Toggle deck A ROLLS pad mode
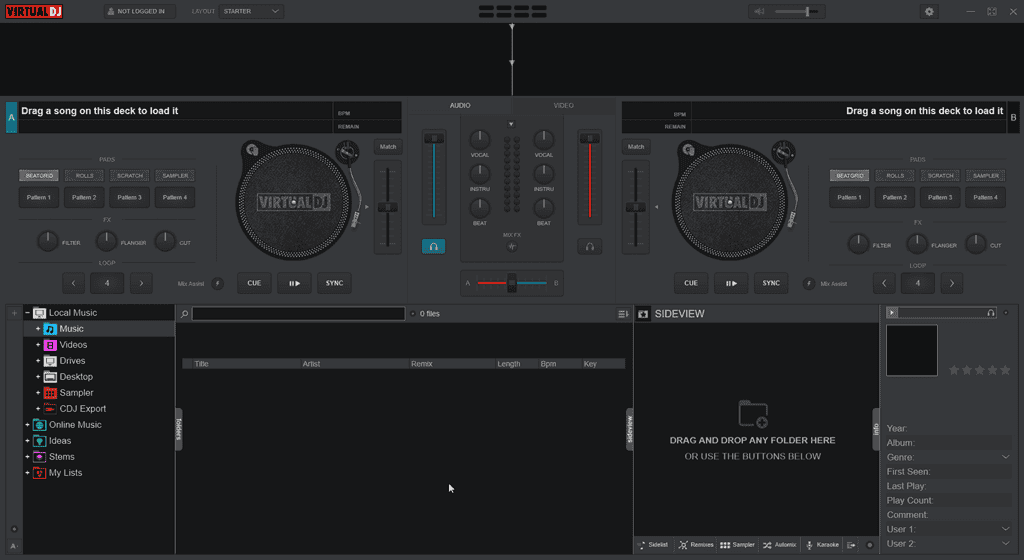Viewport: 1024px width, 560px height. (84, 176)
